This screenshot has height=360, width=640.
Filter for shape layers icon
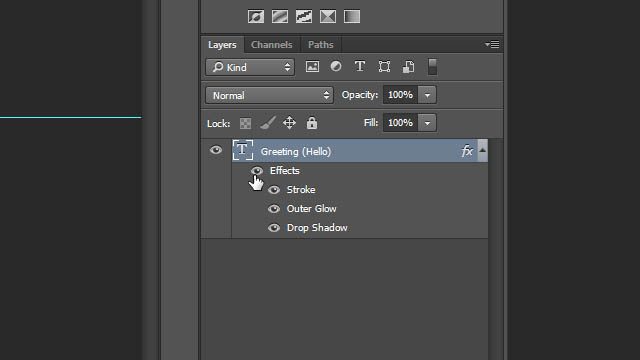point(384,67)
